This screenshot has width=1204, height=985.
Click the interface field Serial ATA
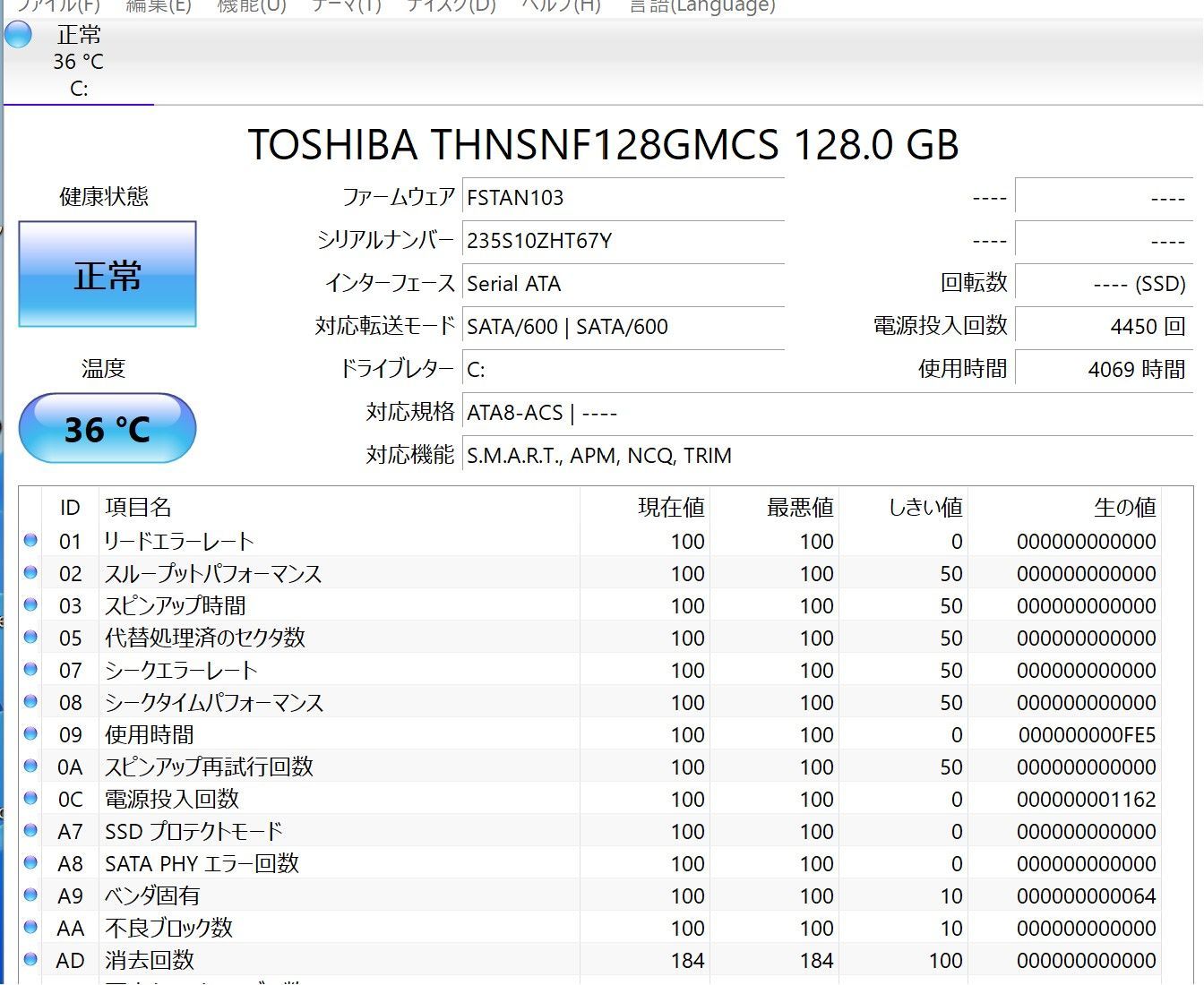pos(623,284)
